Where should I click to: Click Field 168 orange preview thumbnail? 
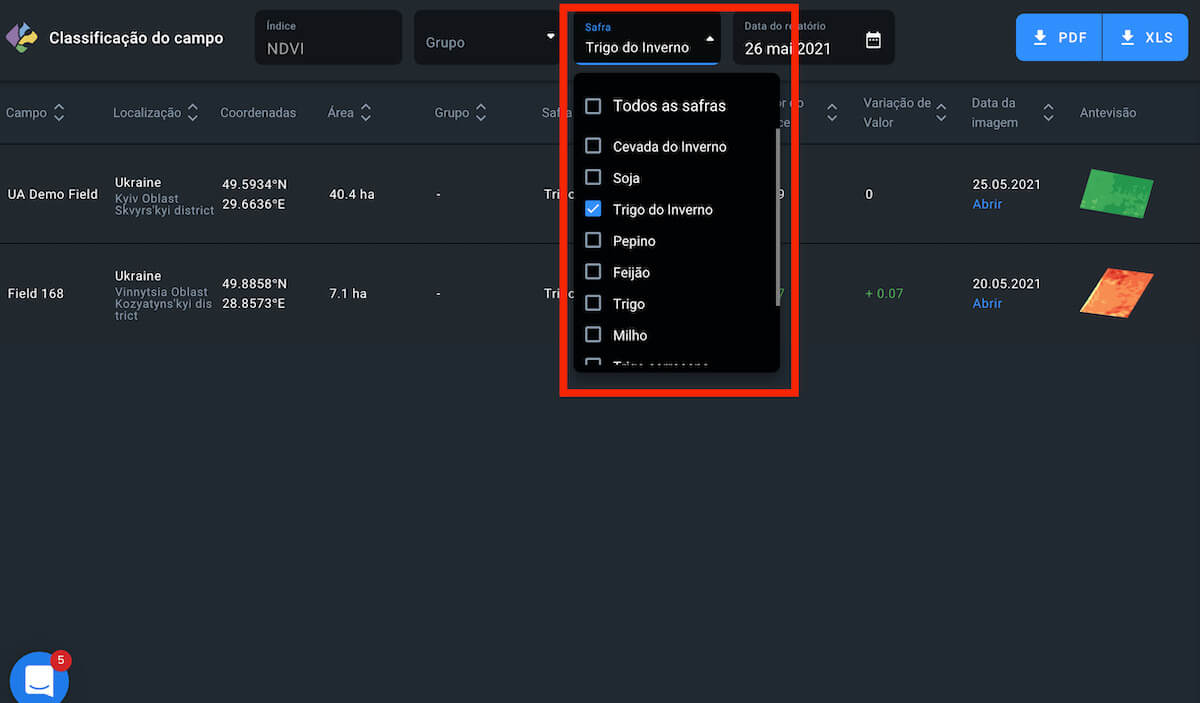1116,293
